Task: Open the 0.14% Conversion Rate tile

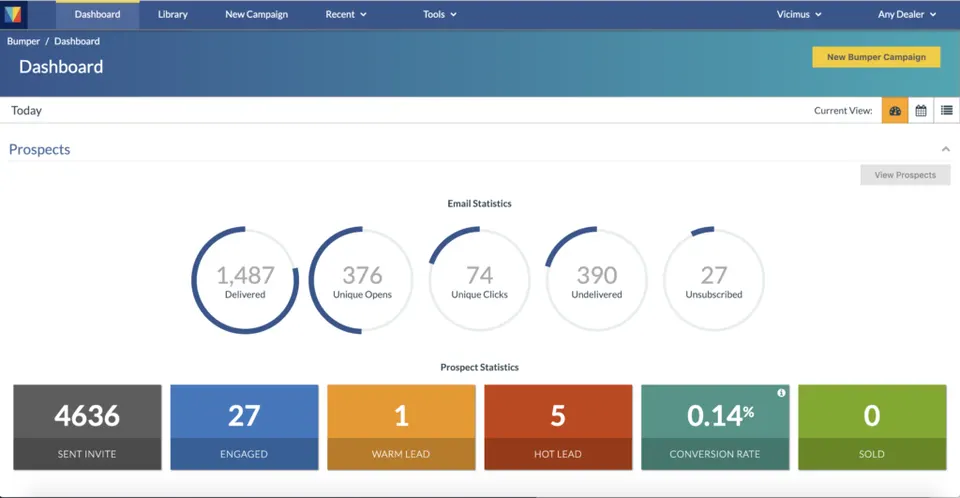Action: 715,428
